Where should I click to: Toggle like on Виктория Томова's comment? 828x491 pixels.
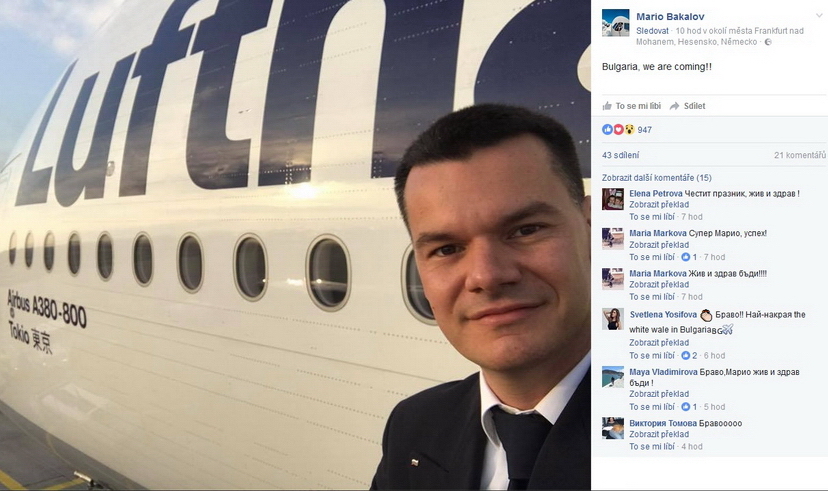pyautogui.click(x=652, y=447)
